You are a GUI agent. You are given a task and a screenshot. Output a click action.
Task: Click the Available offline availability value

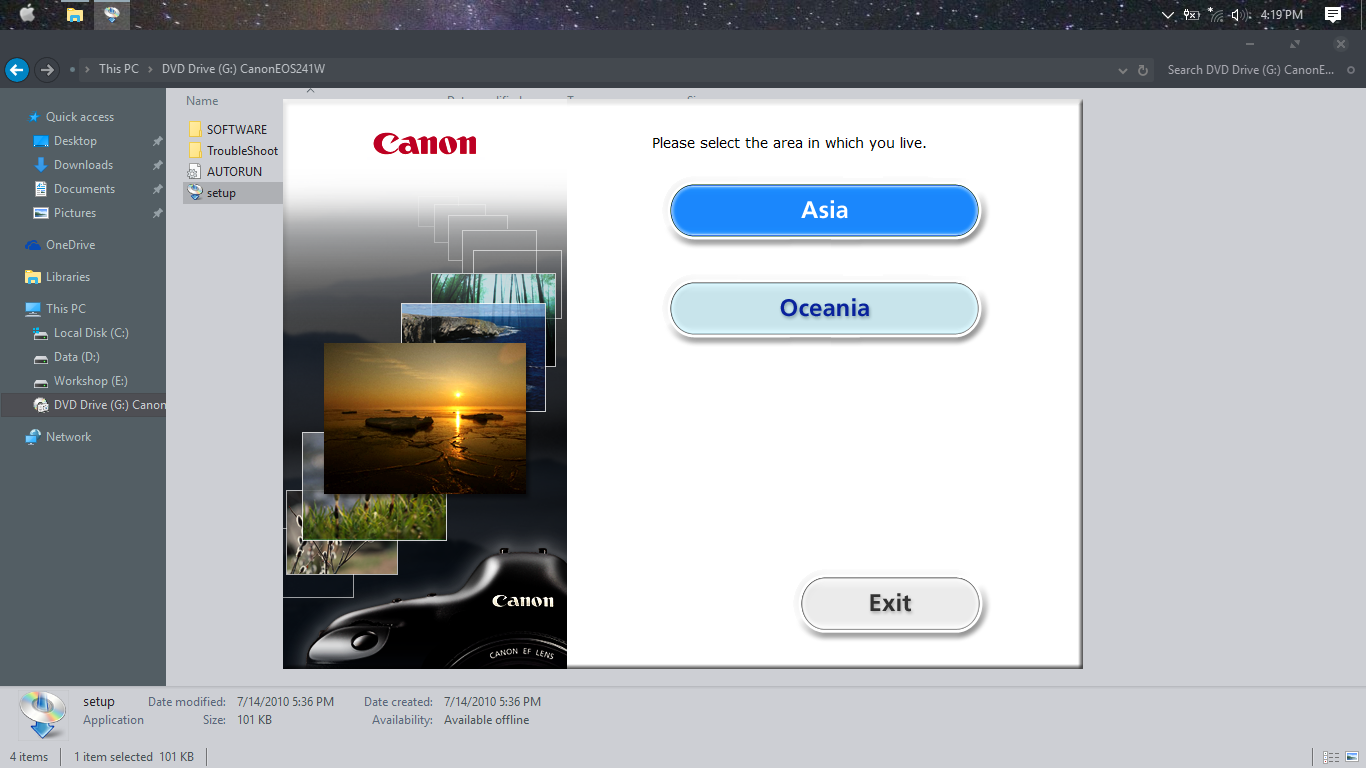[487, 720]
